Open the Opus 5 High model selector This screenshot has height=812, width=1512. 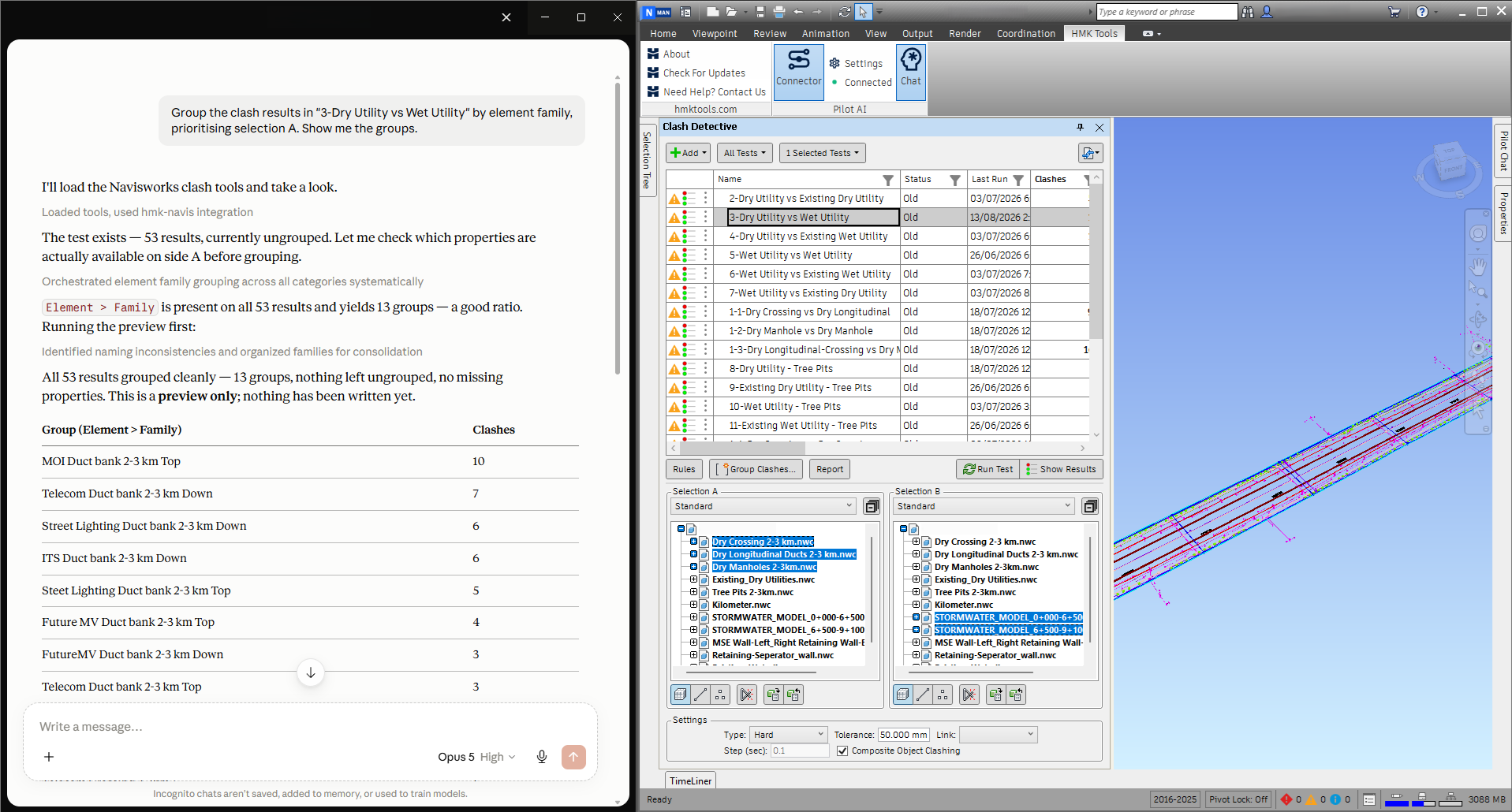[476, 757]
